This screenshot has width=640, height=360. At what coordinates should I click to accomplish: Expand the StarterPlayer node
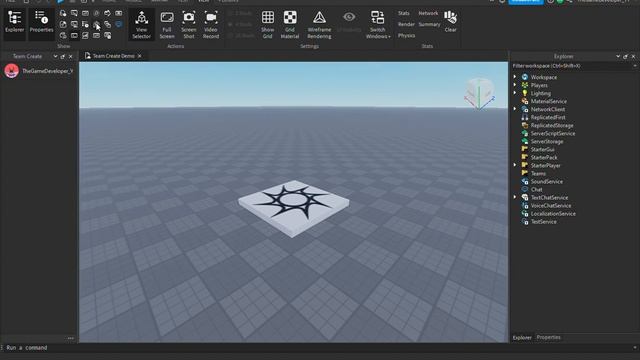click(515, 165)
